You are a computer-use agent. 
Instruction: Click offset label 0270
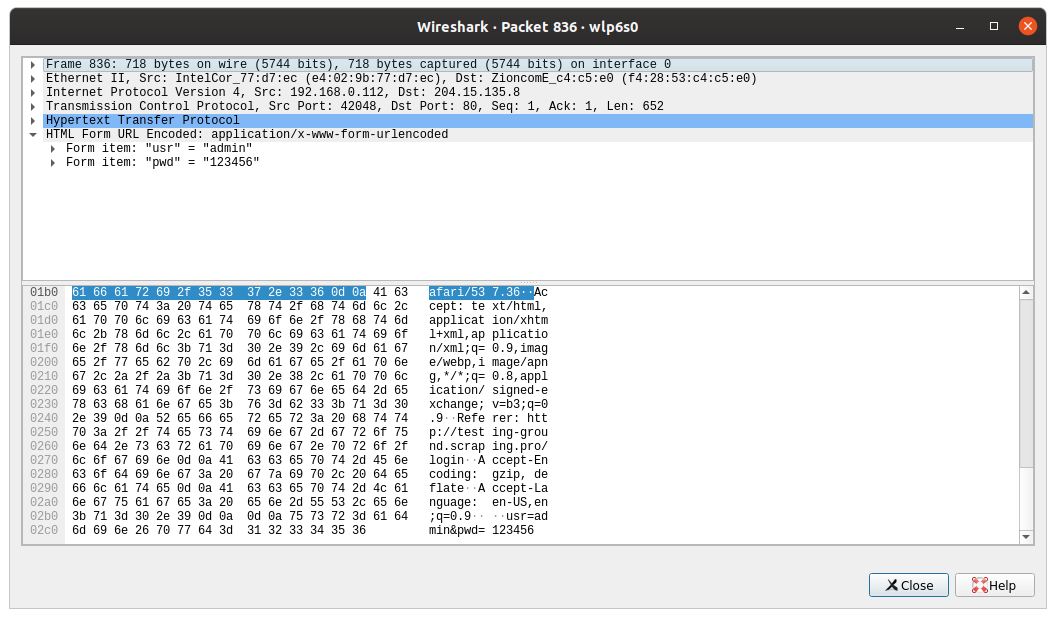point(44,460)
